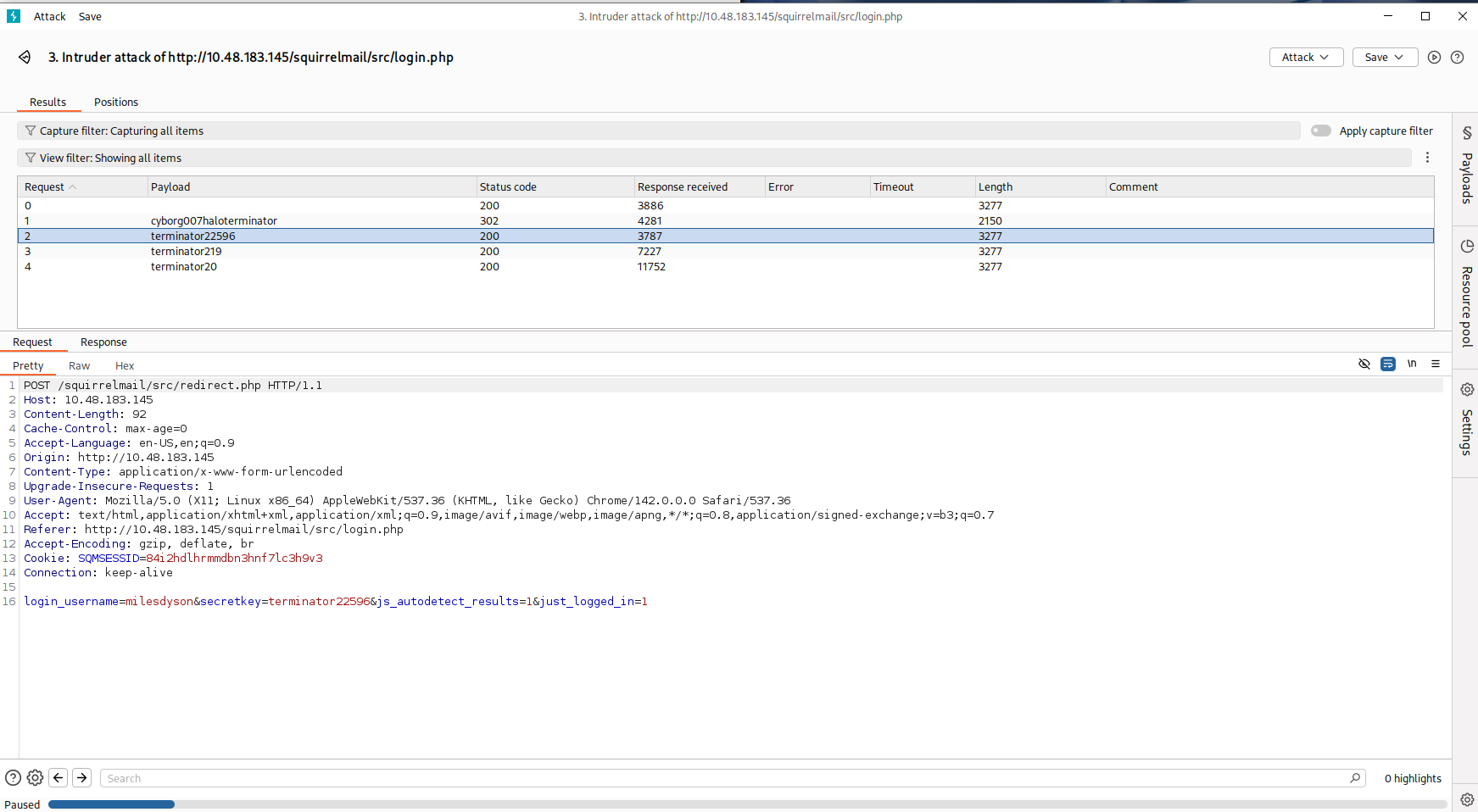Click the 0 highlights label
Viewport: 1478px width, 812px height.
[1413, 778]
